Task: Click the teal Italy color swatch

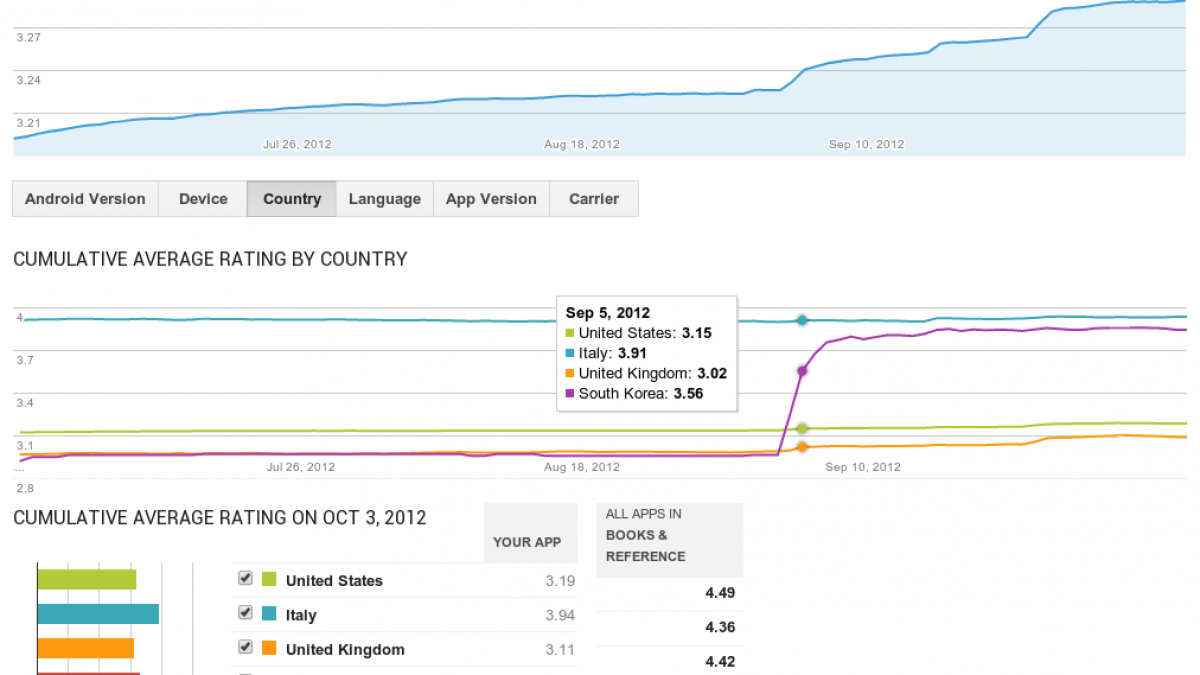Action: (x=269, y=615)
